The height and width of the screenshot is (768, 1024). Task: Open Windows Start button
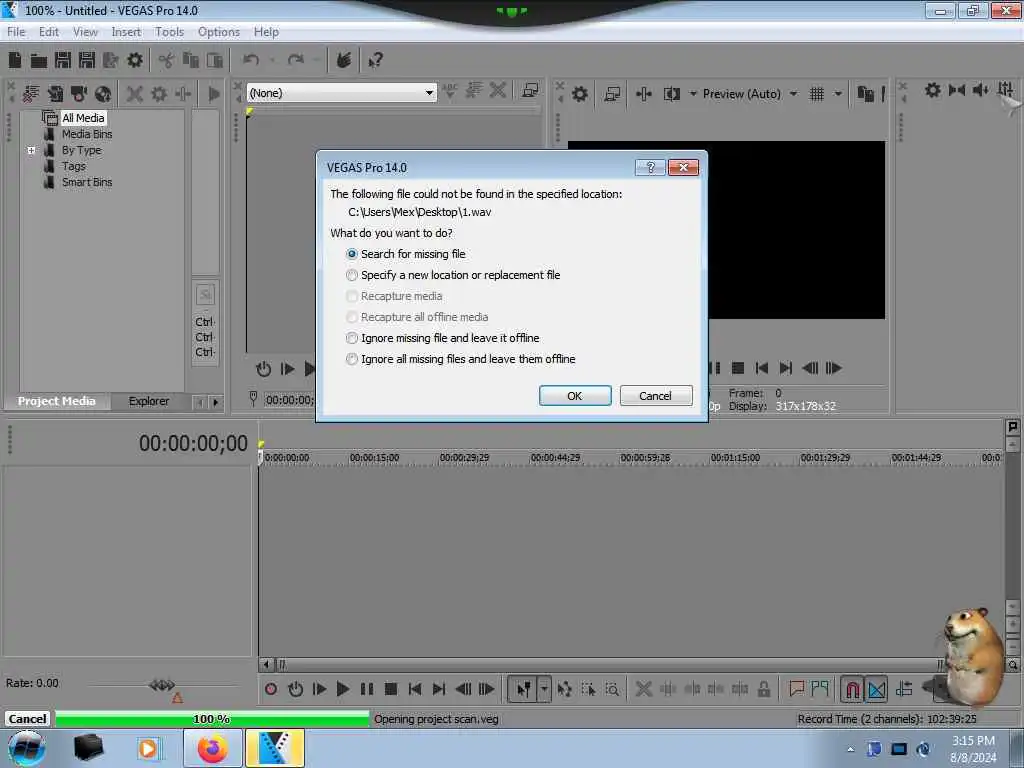click(x=26, y=748)
